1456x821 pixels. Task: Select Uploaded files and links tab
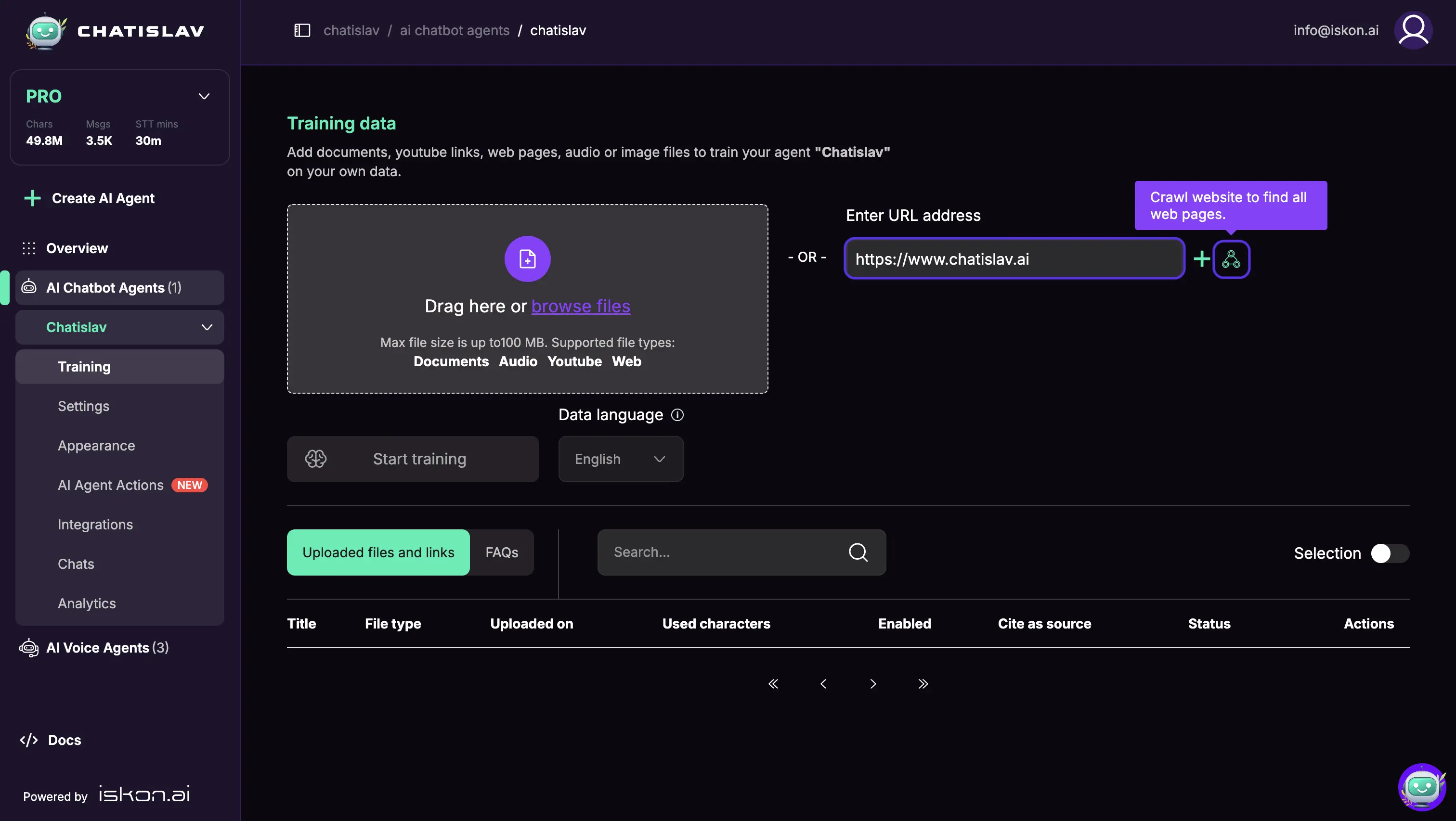[x=378, y=552]
